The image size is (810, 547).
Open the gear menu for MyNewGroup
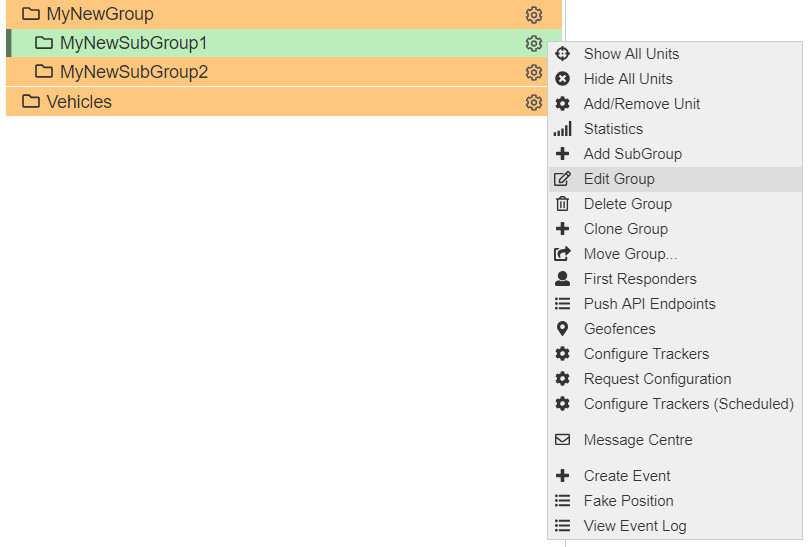tap(534, 14)
